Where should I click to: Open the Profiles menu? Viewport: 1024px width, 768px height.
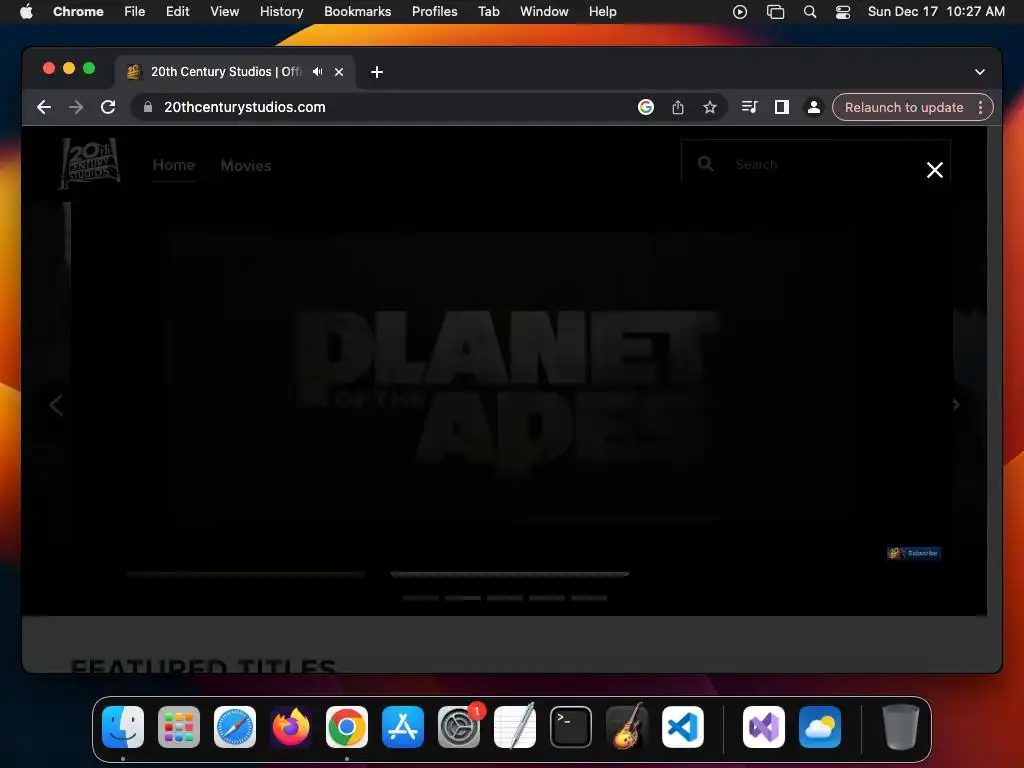[434, 11]
